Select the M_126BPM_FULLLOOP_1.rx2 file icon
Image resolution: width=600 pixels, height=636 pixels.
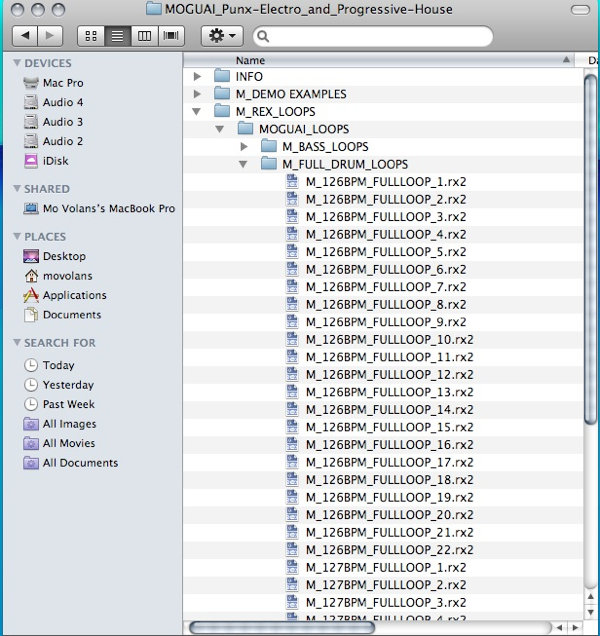point(292,181)
